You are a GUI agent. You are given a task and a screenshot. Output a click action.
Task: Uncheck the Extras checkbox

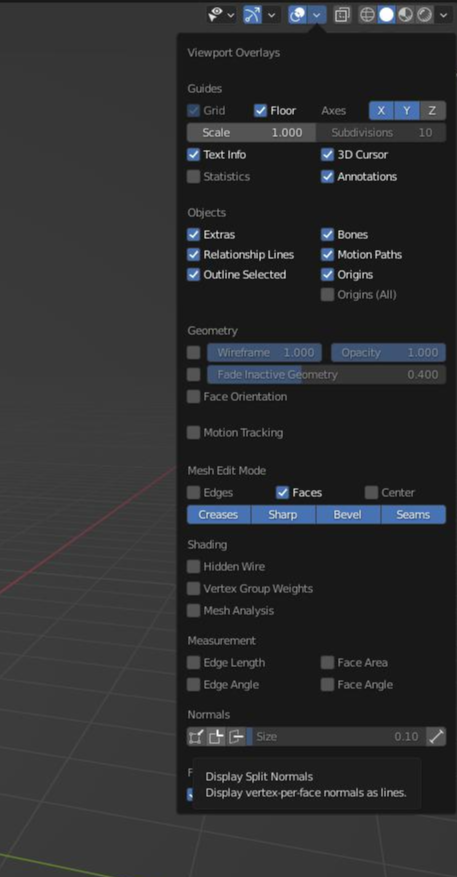194,234
